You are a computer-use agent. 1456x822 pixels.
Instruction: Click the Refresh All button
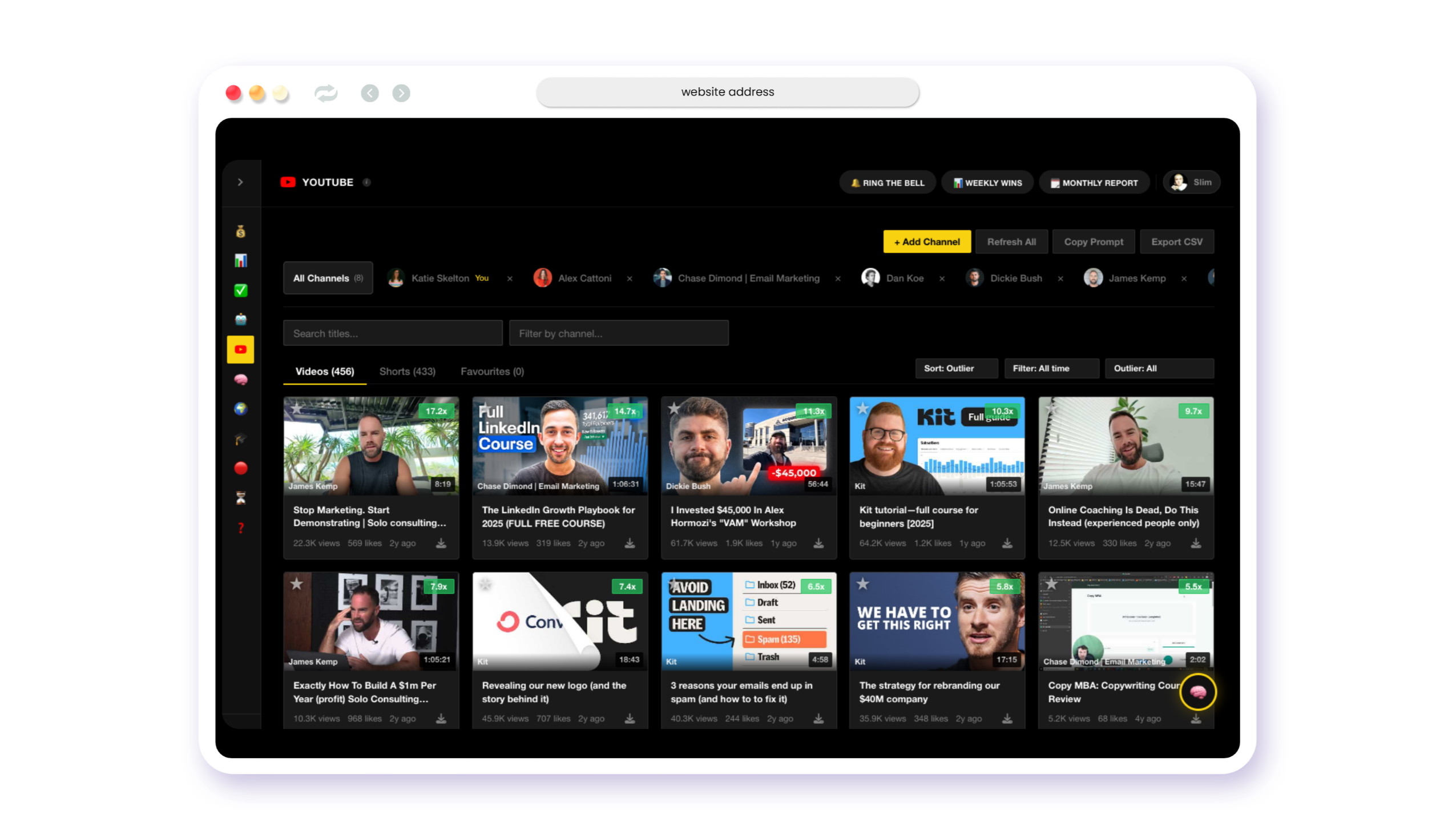pos(1011,241)
